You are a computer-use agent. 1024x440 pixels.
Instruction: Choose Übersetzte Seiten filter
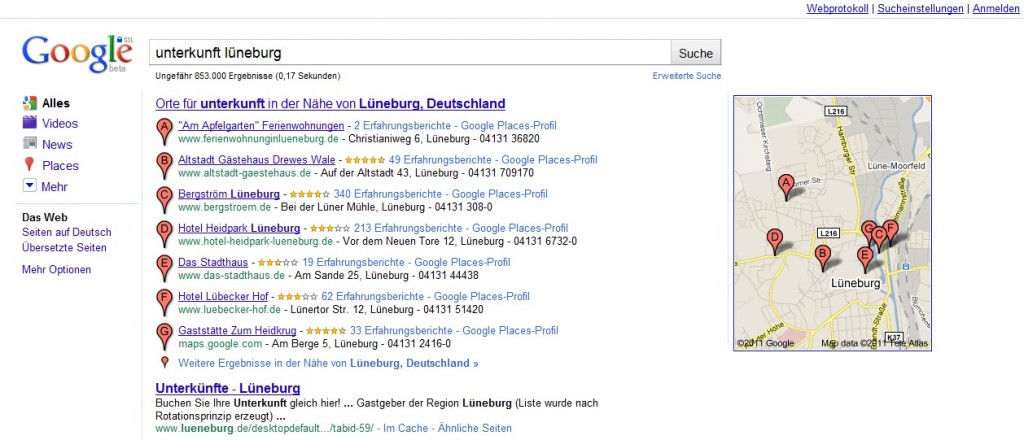pyautogui.click(x=64, y=247)
